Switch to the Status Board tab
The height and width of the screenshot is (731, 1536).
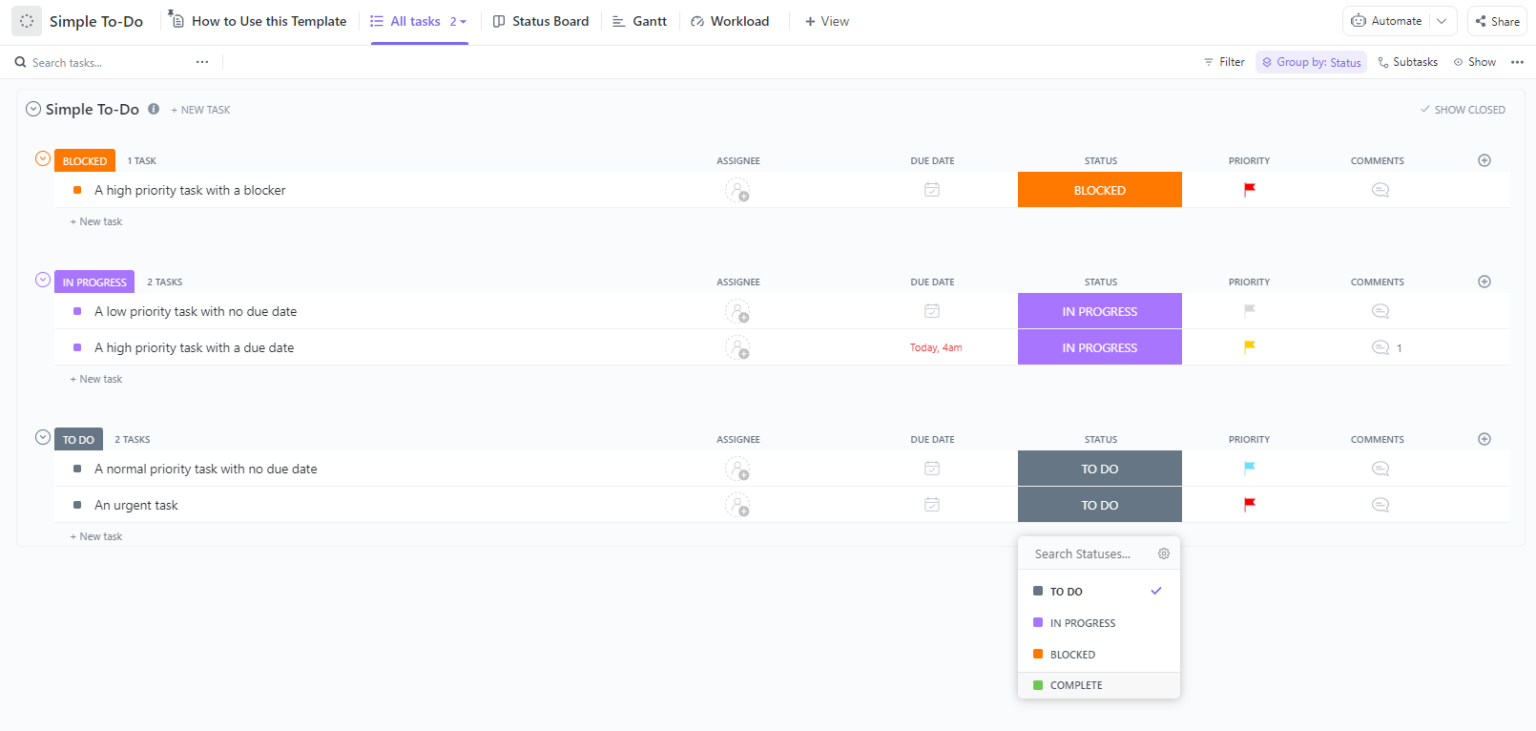tap(540, 20)
